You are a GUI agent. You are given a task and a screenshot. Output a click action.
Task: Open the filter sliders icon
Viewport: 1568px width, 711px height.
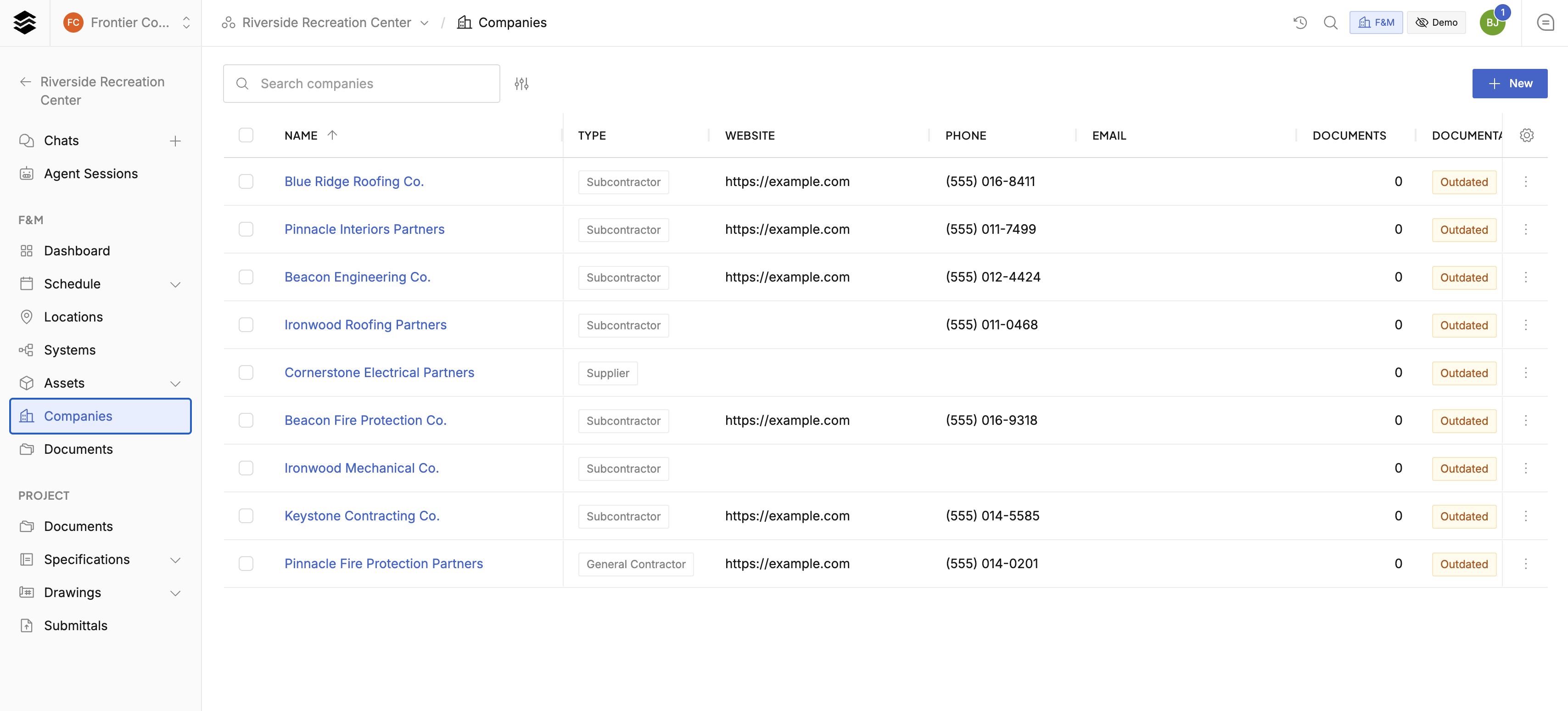[521, 84]
